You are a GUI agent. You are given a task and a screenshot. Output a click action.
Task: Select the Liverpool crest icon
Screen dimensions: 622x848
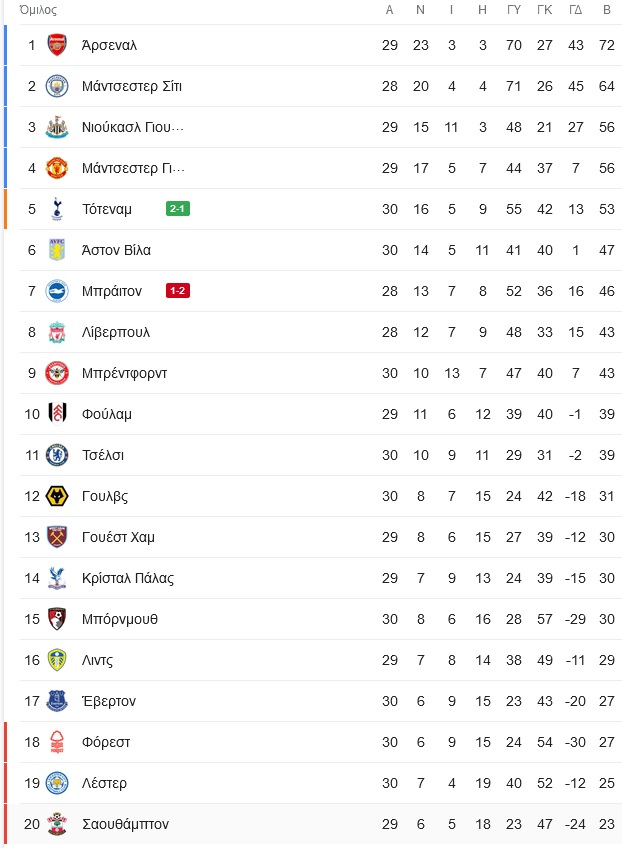pos(57,332)
